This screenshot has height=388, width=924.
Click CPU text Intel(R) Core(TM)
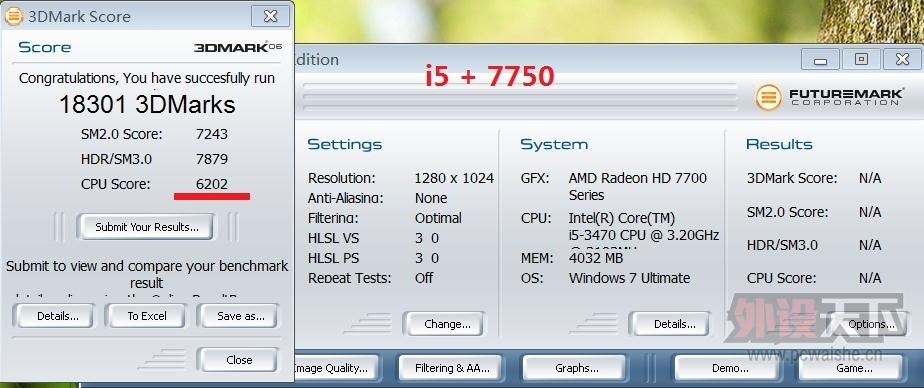pos(622,218)
